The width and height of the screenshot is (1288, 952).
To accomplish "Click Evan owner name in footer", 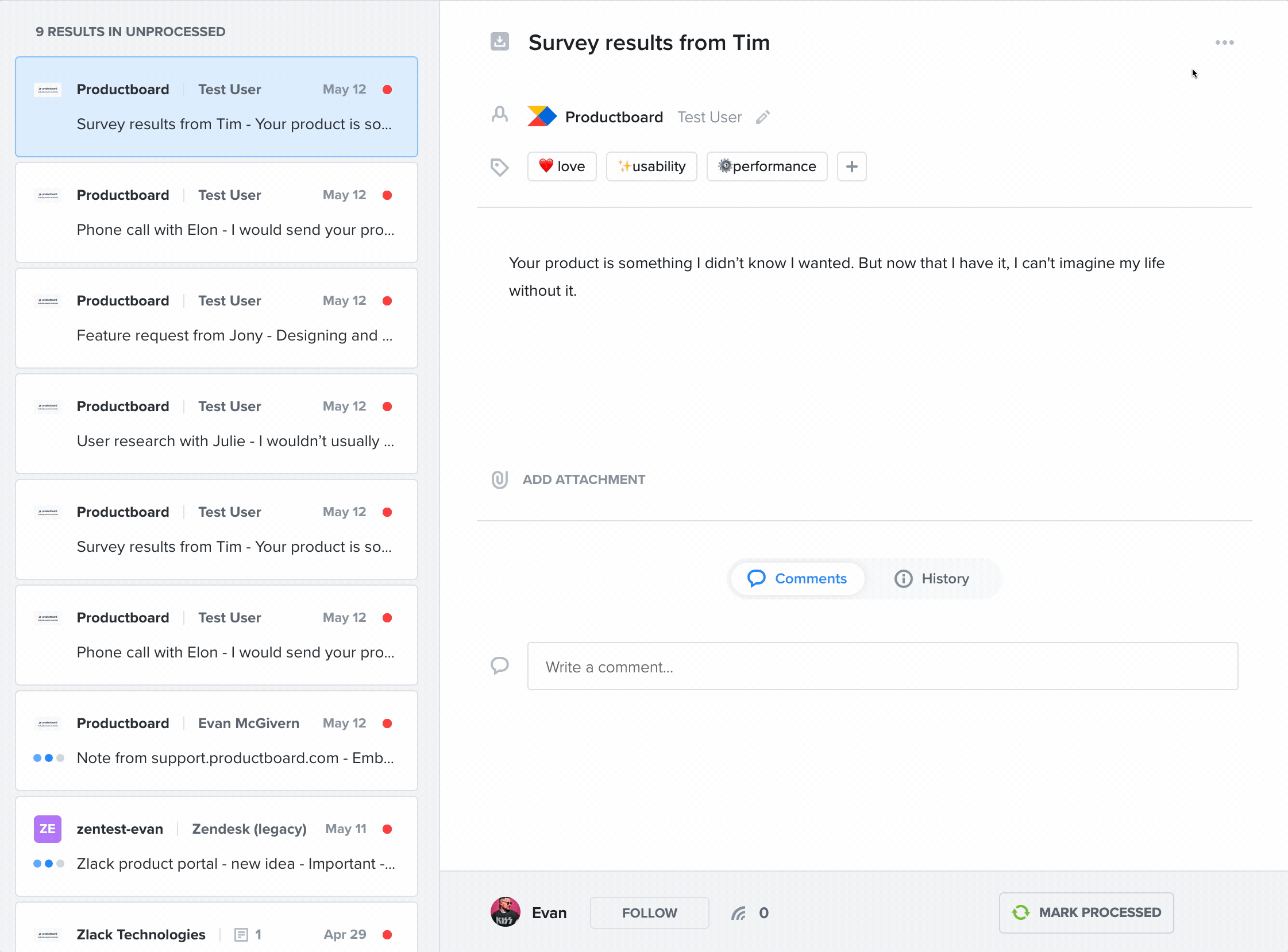I will coord(549,913).
